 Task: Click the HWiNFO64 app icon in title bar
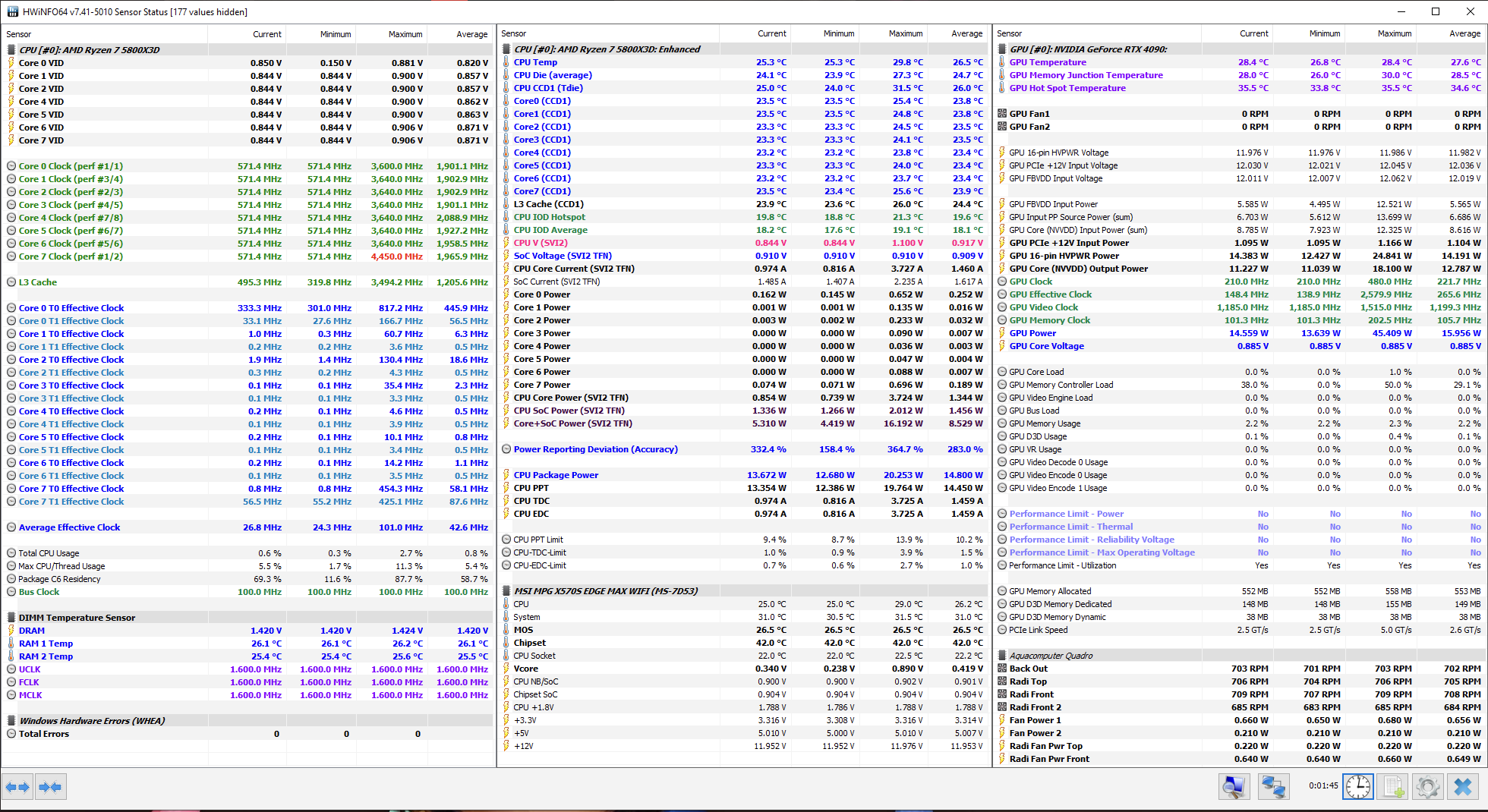pyautogui.click(x=13, y=11)
